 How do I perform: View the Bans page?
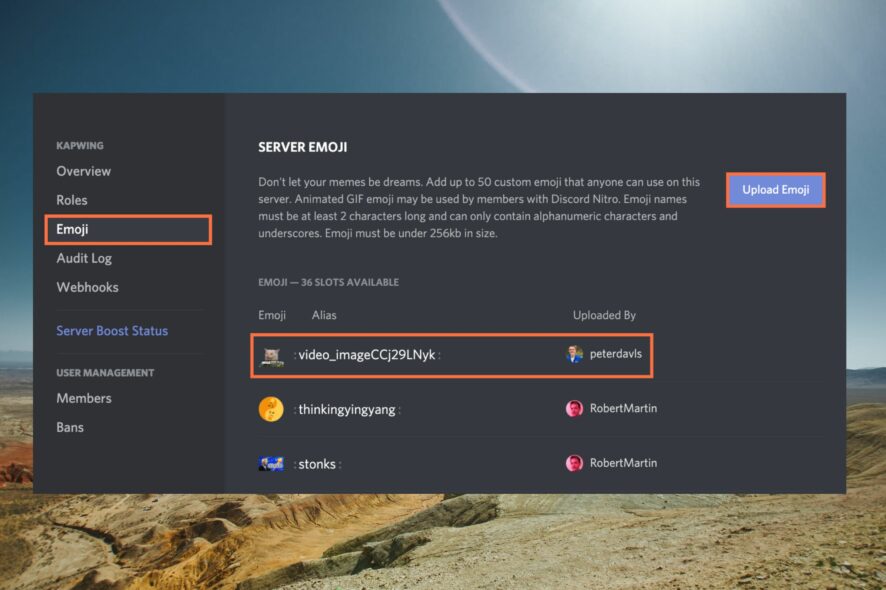71,427
